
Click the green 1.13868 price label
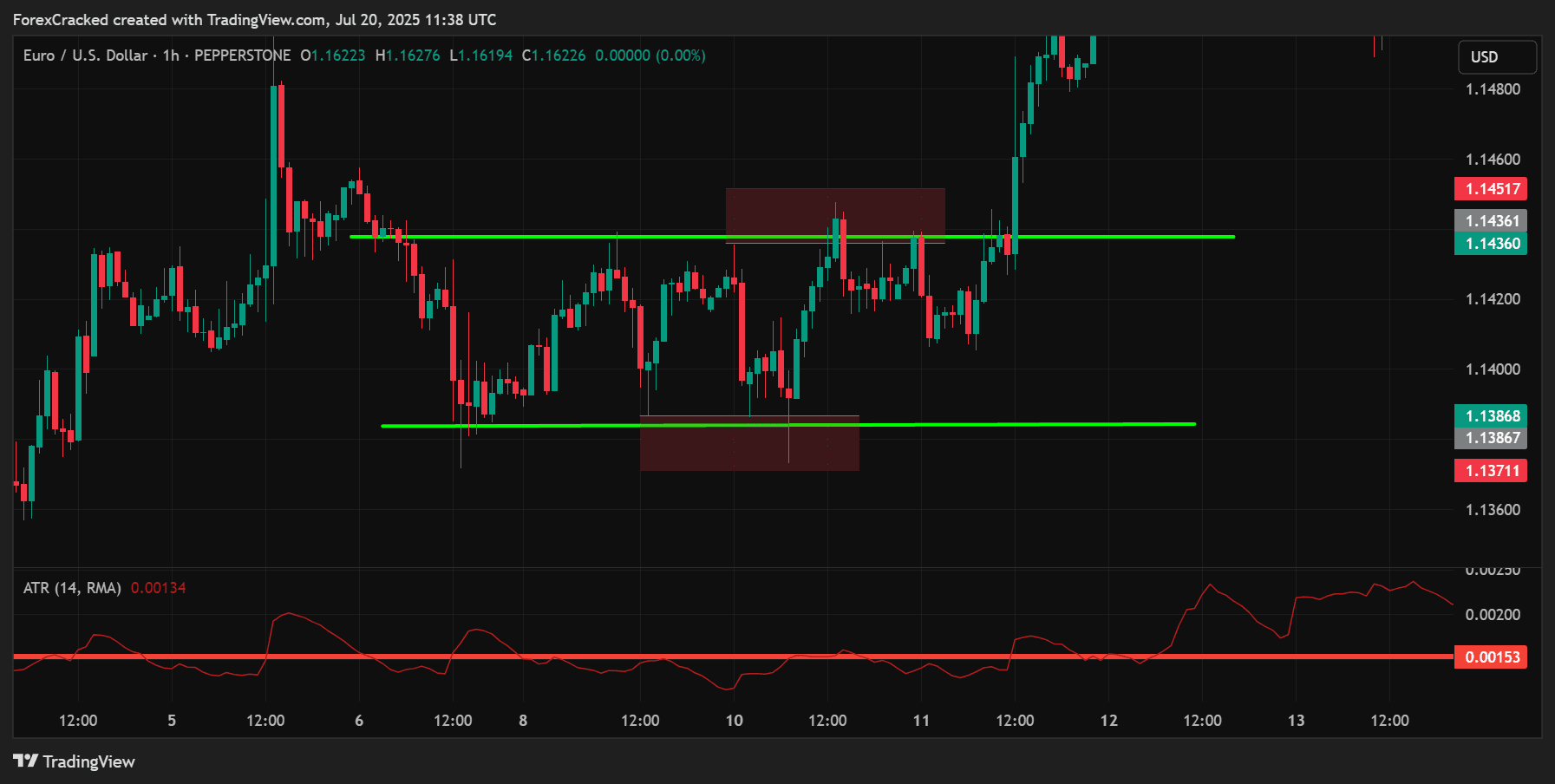click(x=1491, y=416)
